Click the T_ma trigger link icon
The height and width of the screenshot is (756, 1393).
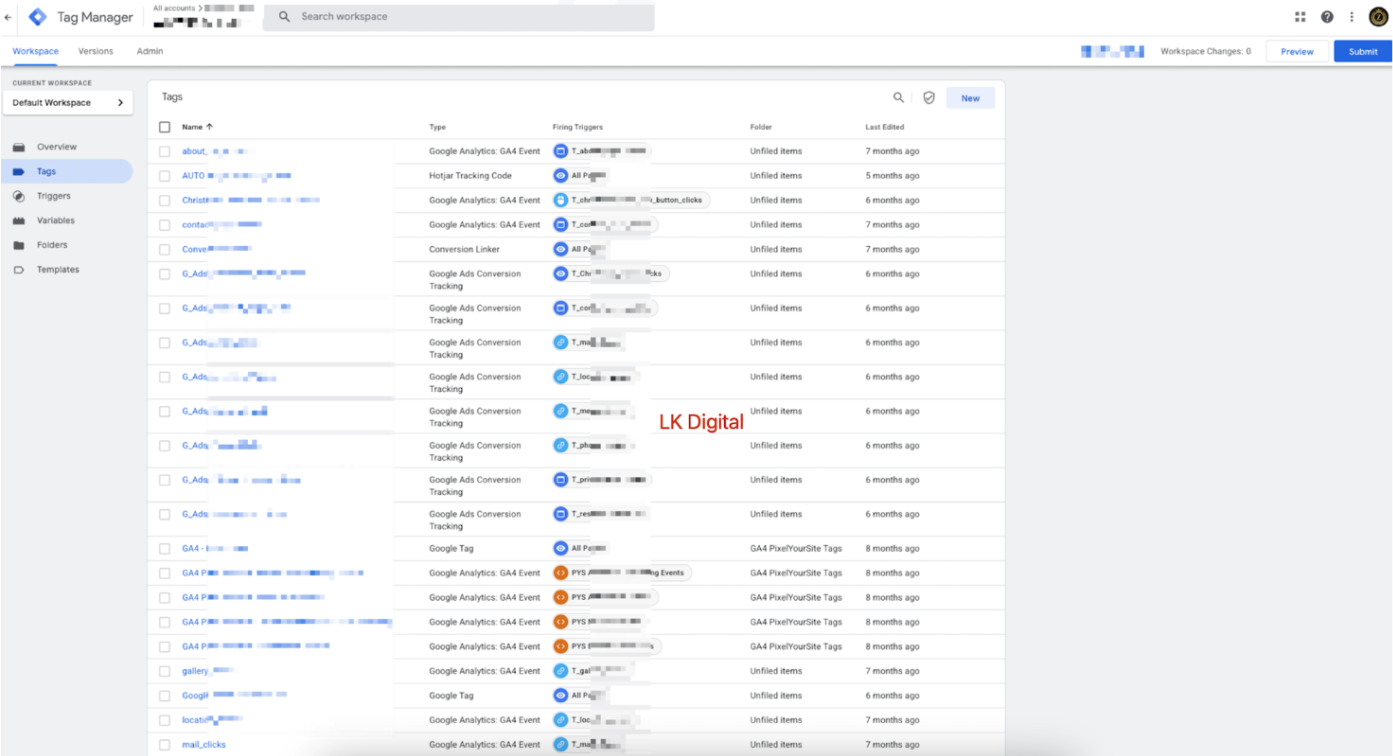pos(561,342)
